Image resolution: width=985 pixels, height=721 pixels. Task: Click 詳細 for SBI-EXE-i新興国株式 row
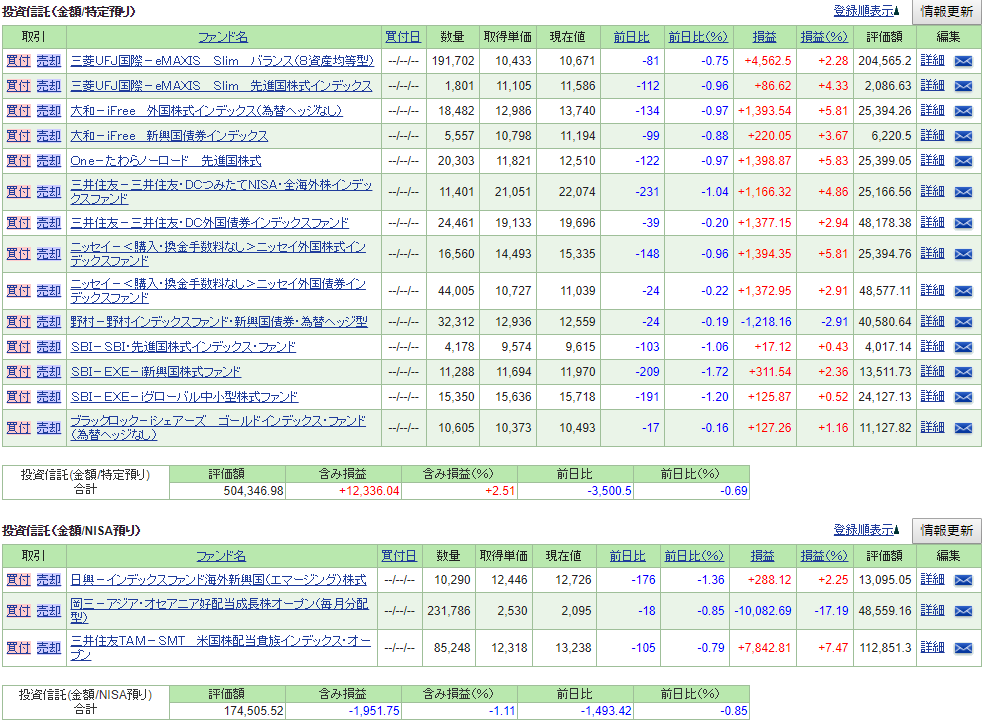tap(932, 371)
